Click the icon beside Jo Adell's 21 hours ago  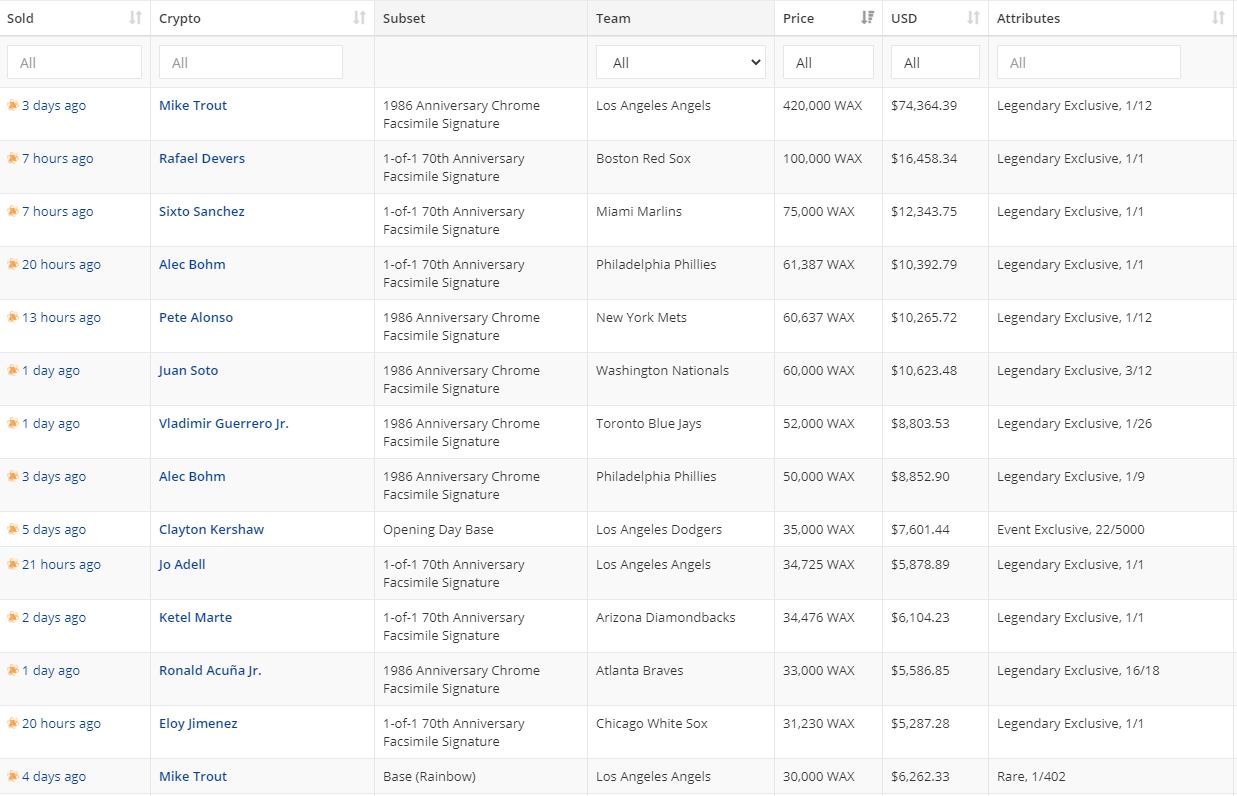point(13,564)
